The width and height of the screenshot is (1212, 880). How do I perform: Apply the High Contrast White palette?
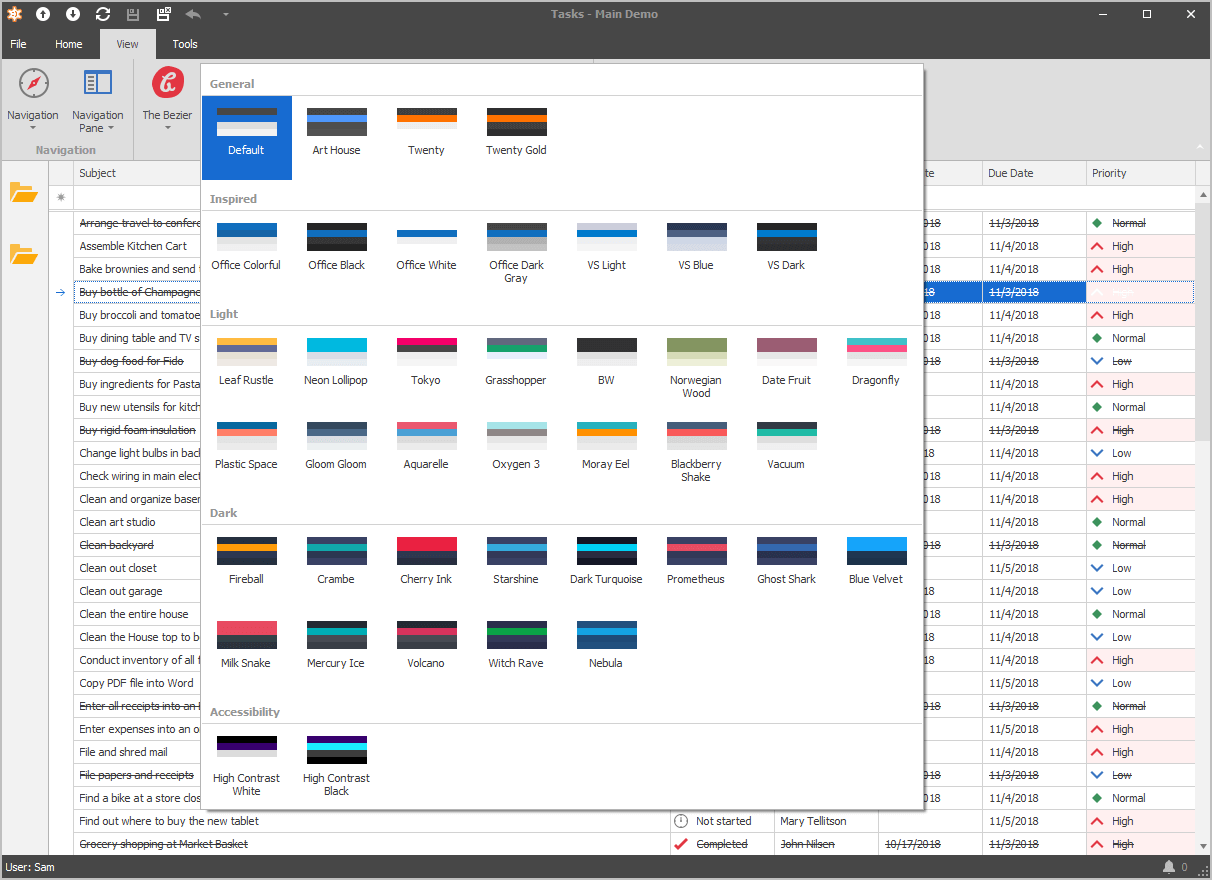pyautogui.click(x=247, y=766)
